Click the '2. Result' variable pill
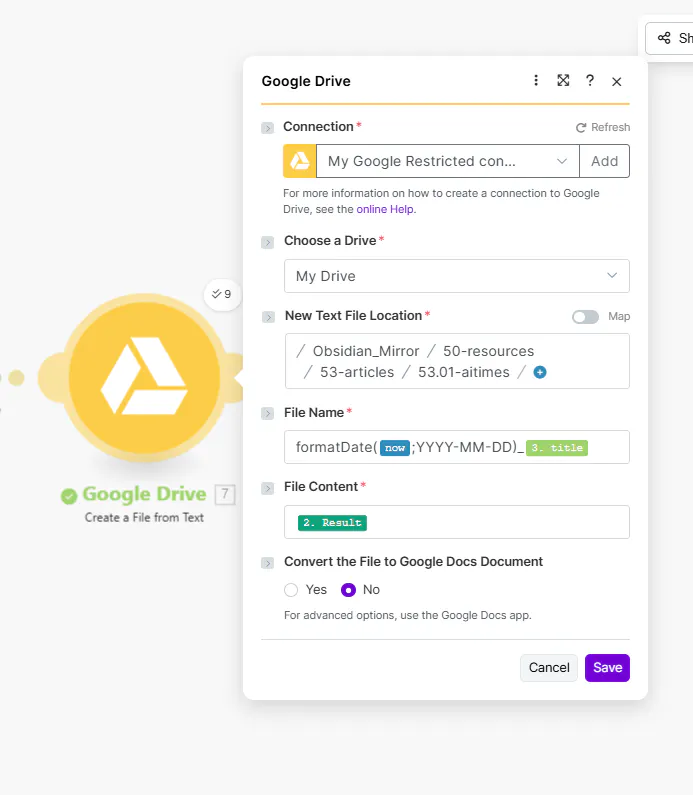This screenshot has width=693, height=795. [x=333, y=523]
